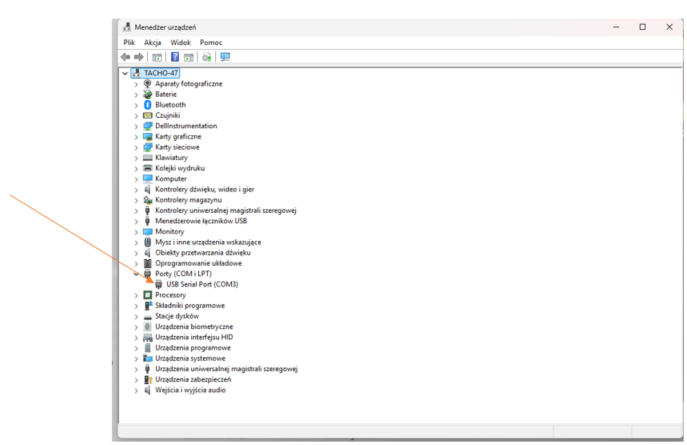Click the speaker icon of Wejścia i wyjścia audio
This screenshot has width=687, height=445.
148,390
